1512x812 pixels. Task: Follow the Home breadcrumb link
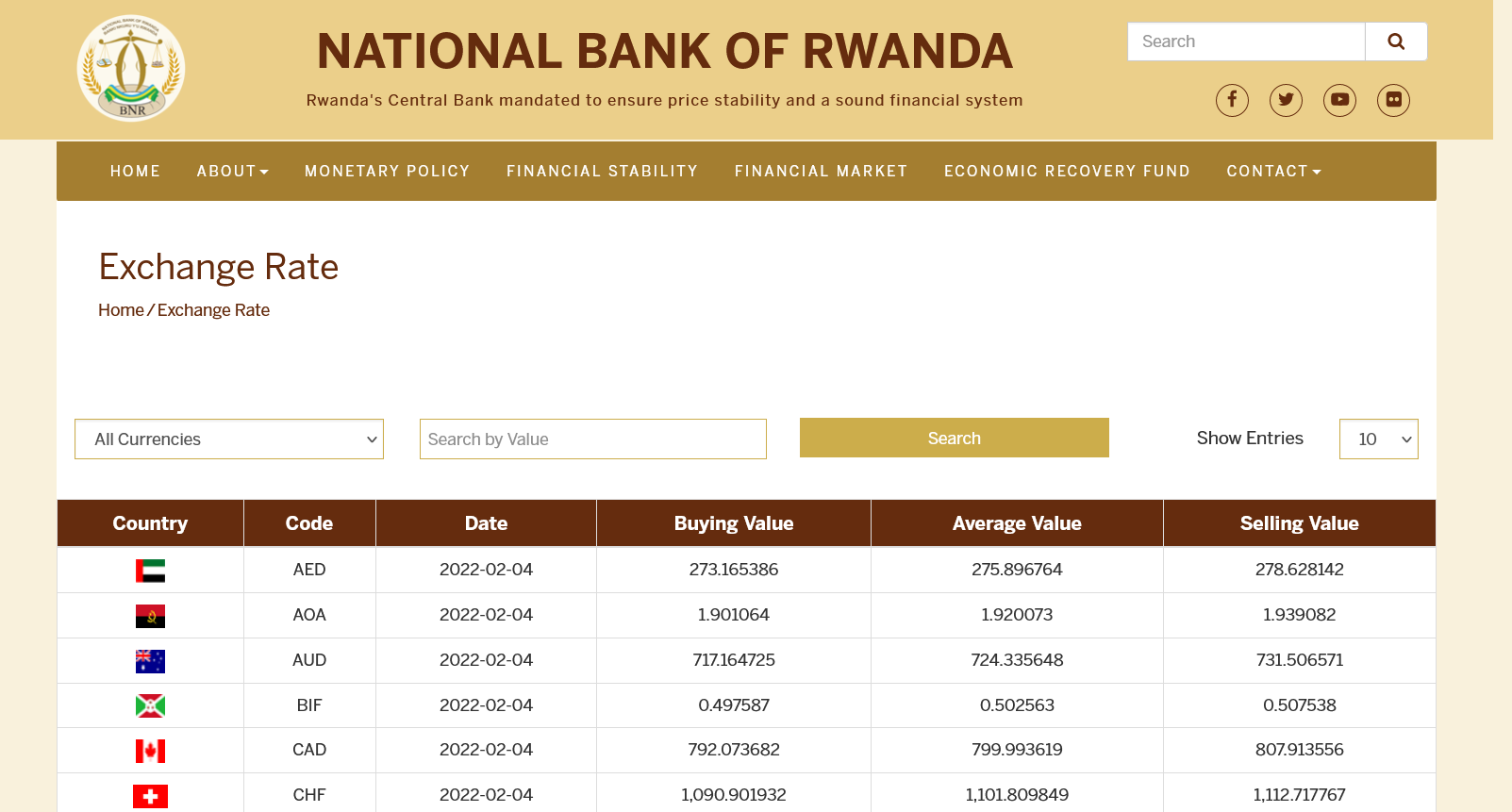(121, 310)
